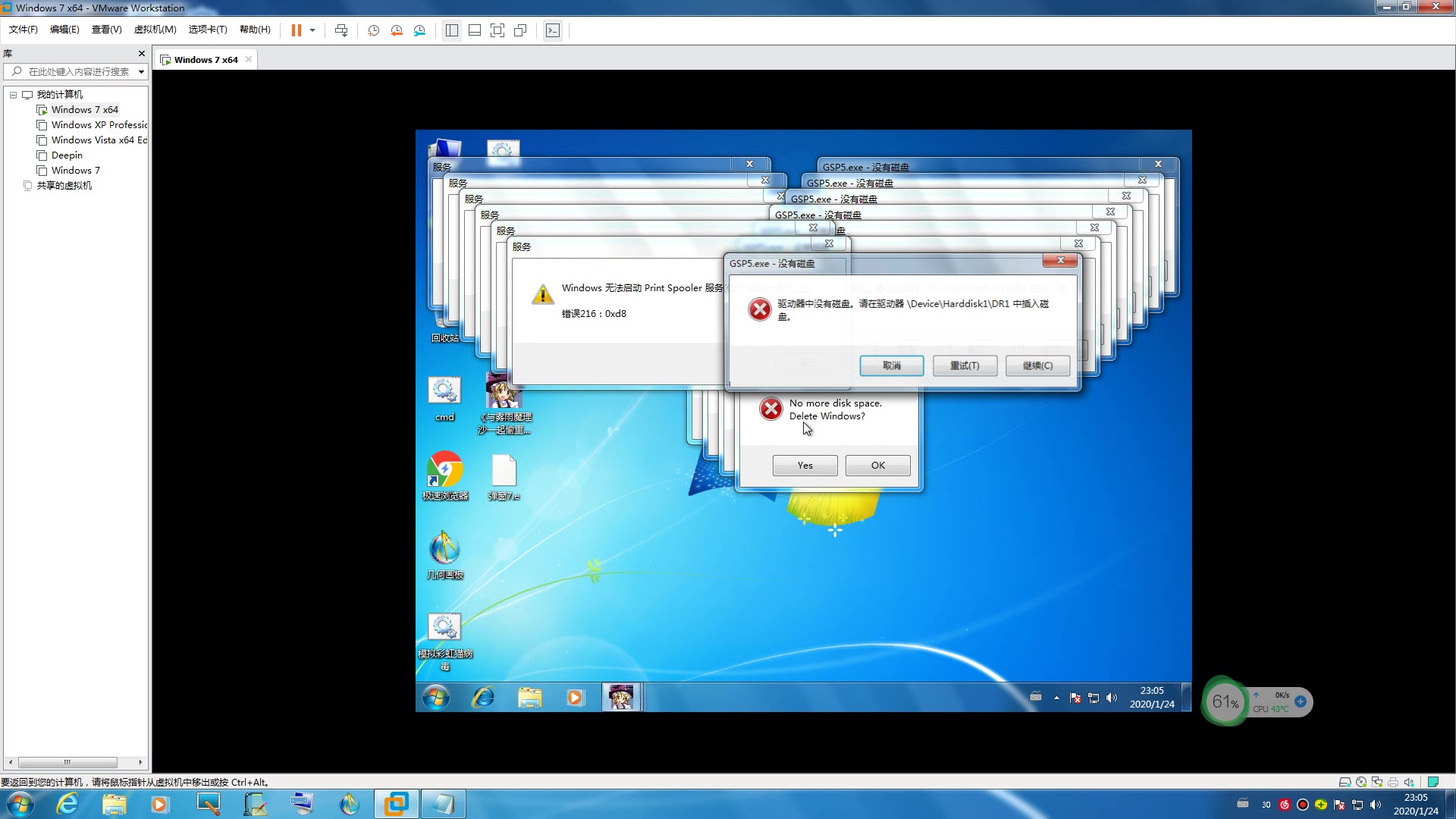Open the snapshot manager
This screenshot has height=819, width=1456.
click(419, 30)
